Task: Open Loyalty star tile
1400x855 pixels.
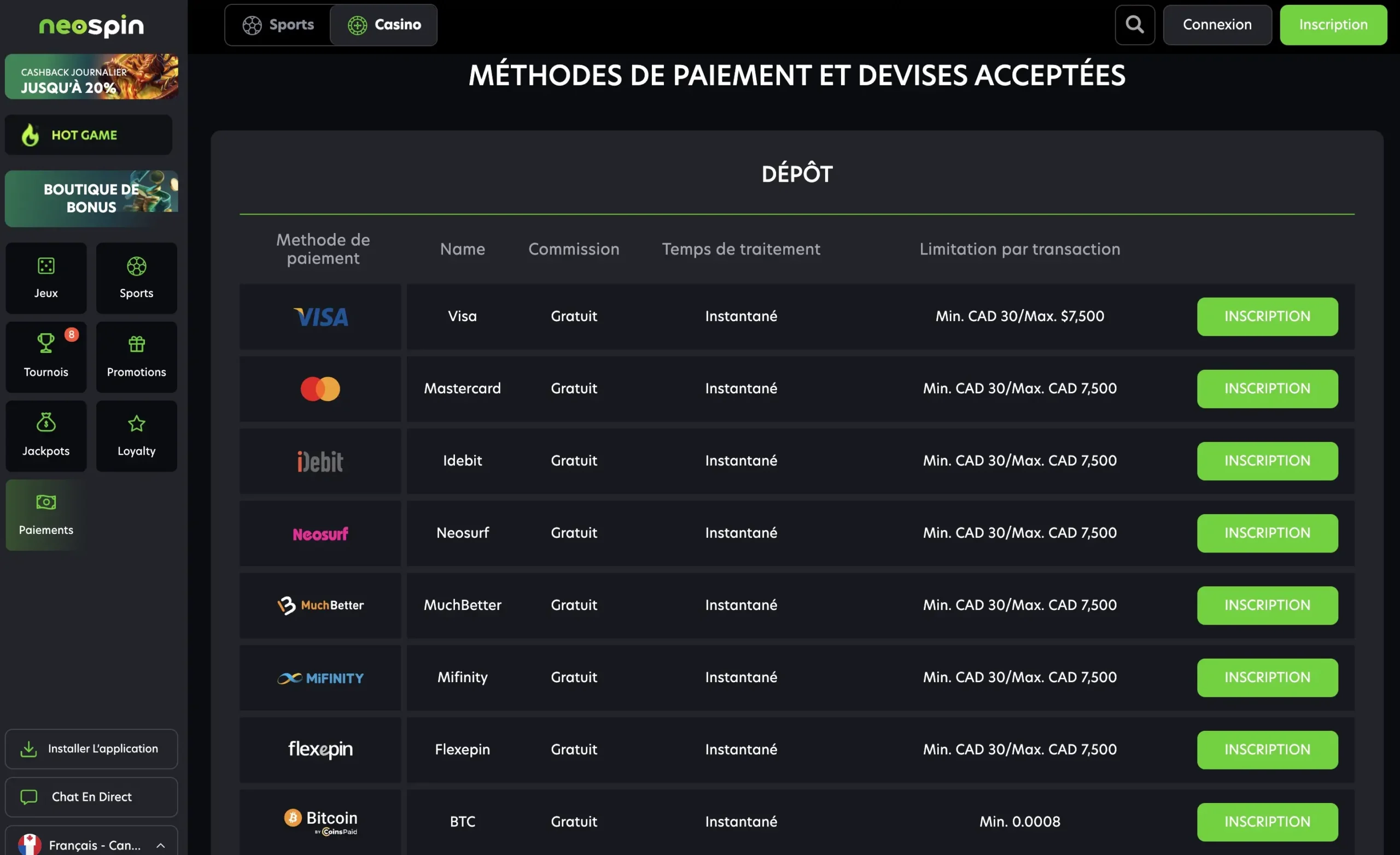Action: [x=136, y=436]
